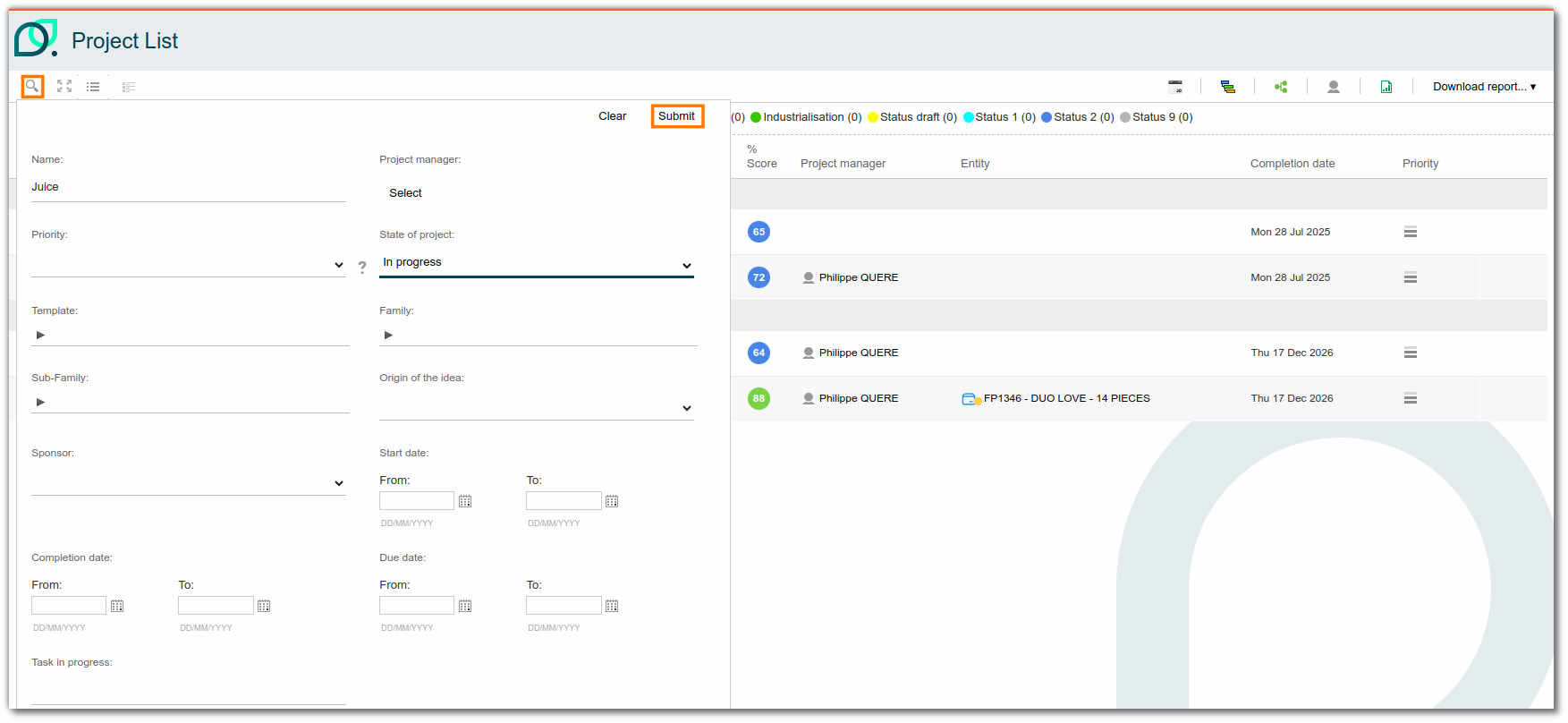Click the Name field containing Juice
The height and width of the screenshot is (723, 1568).
tap(188, 187)
